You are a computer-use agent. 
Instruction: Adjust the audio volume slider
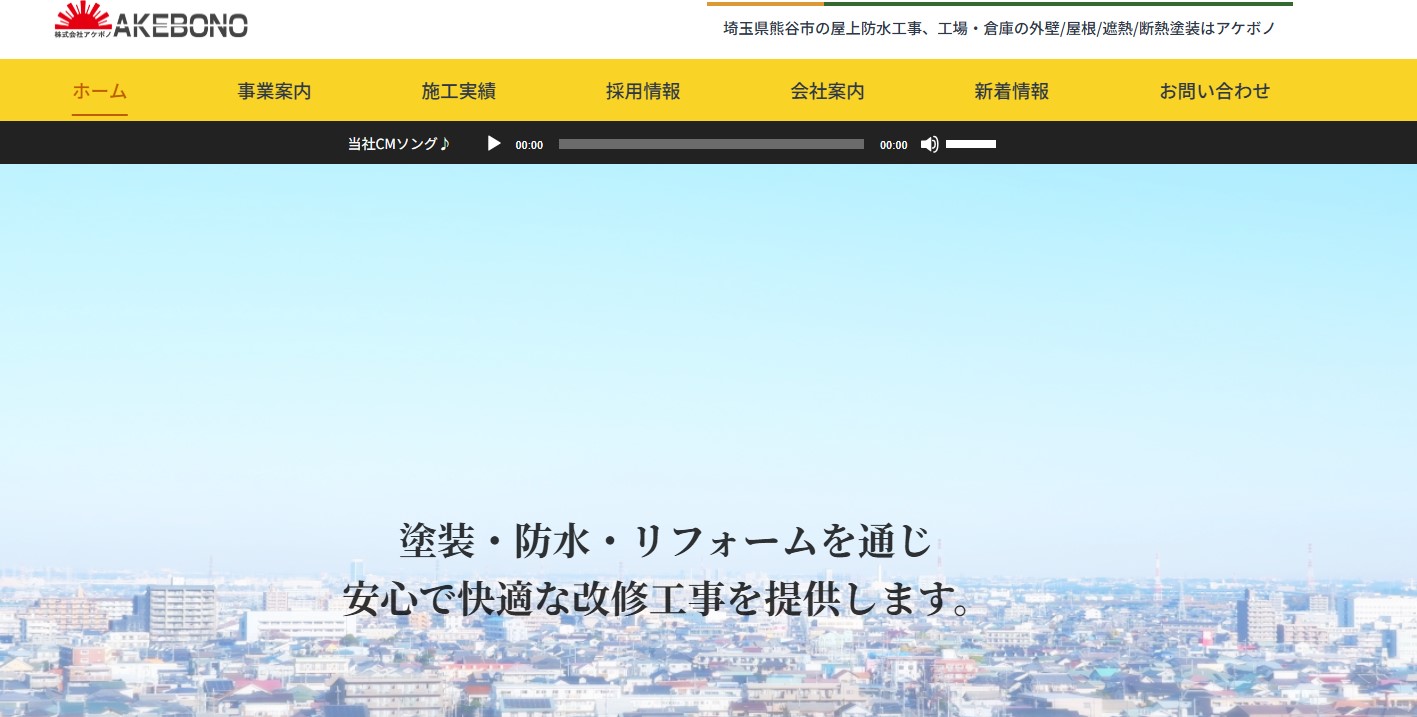971,143
